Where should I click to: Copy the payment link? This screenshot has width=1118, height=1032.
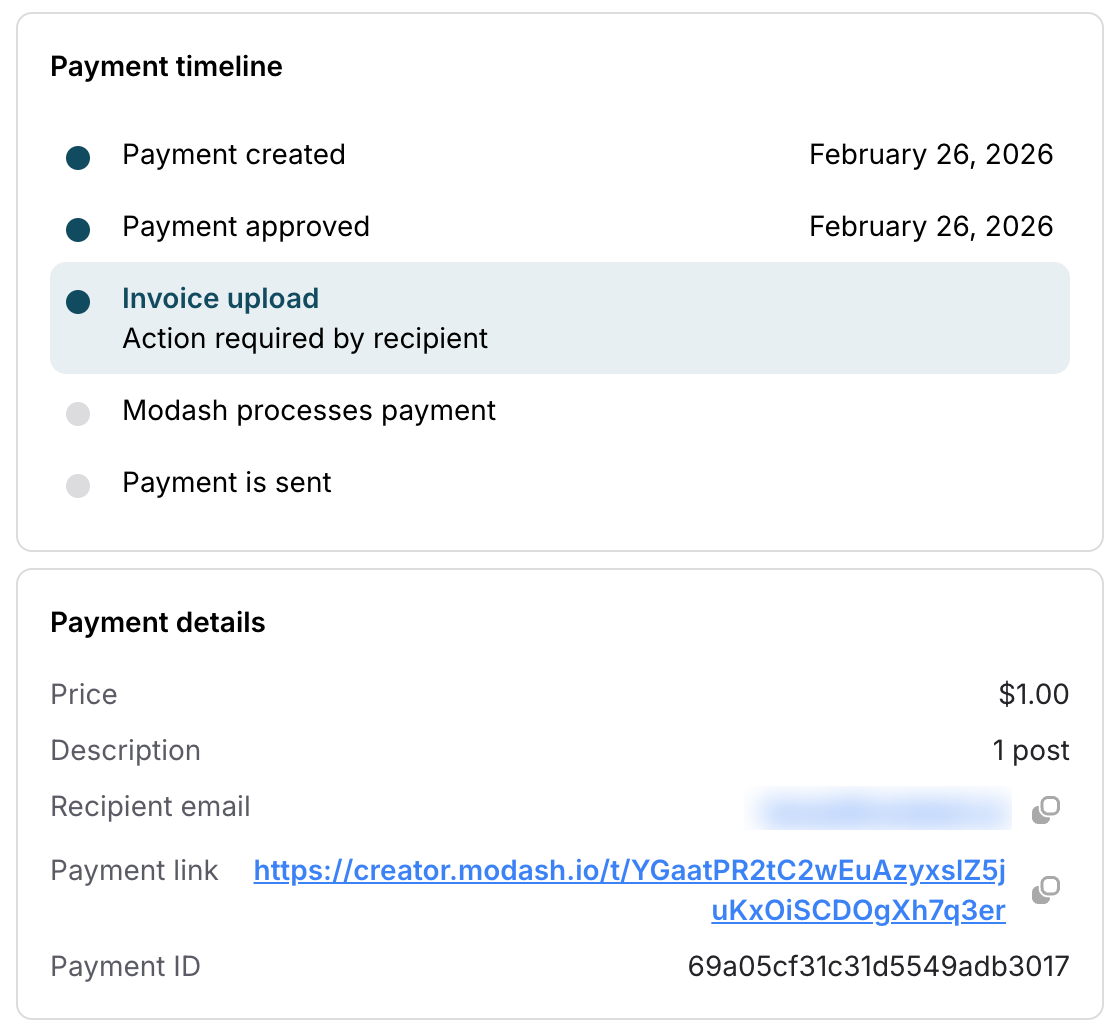pos(1045,889)
